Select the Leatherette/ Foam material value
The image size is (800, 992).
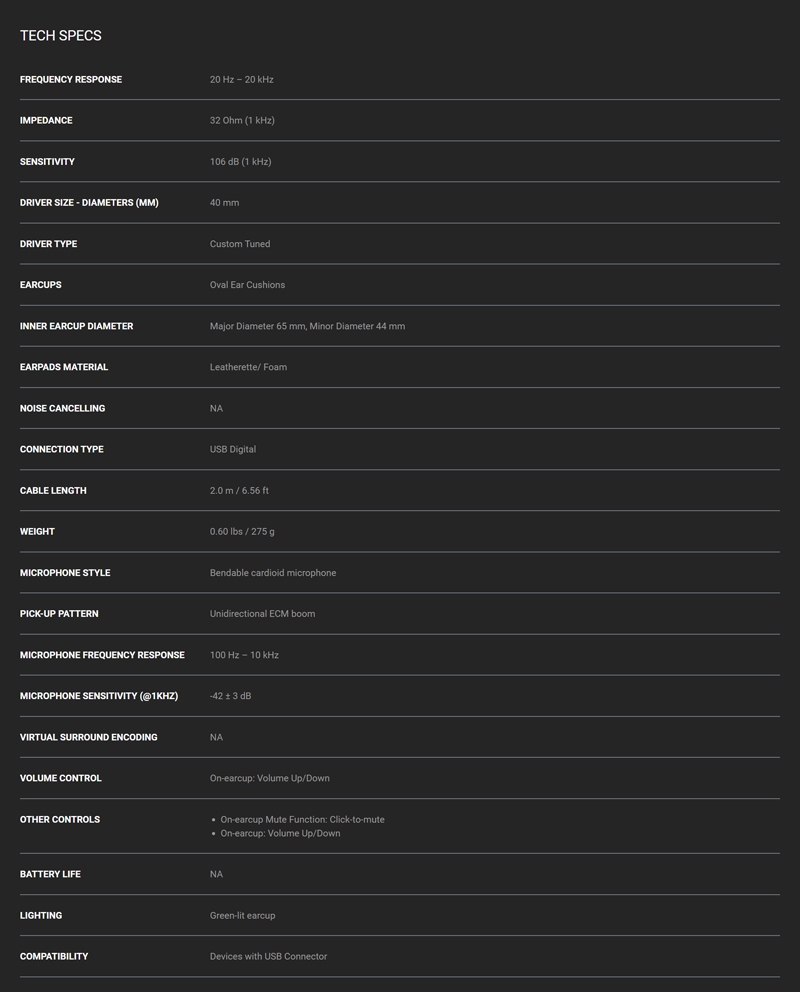(249, 367)
